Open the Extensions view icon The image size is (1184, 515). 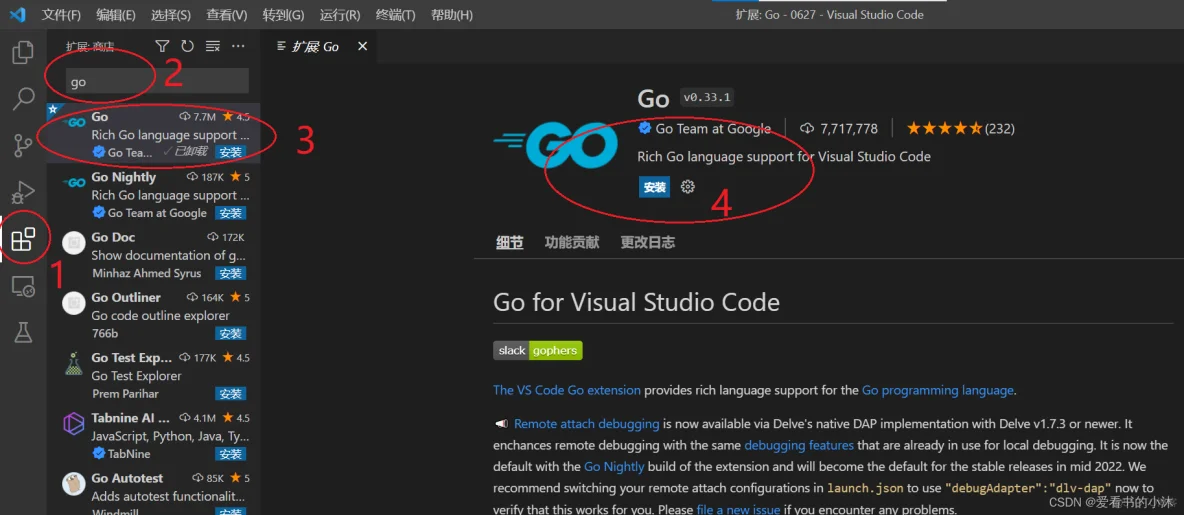[23, 239]
